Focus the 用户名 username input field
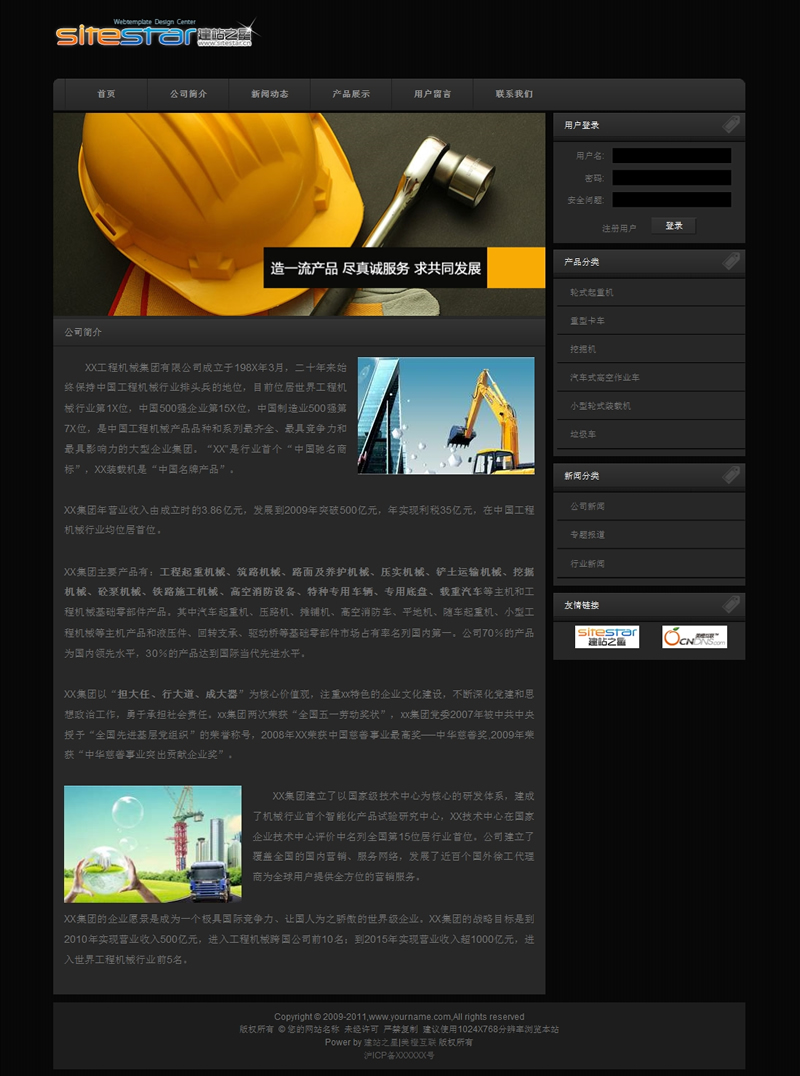This screenshot has width=800, height=1076. point(671,156)
